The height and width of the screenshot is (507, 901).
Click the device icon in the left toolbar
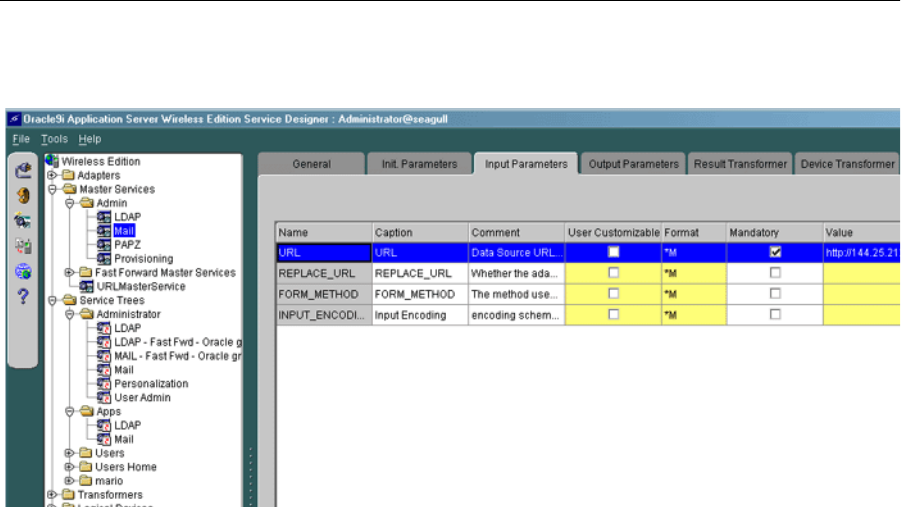23,246
